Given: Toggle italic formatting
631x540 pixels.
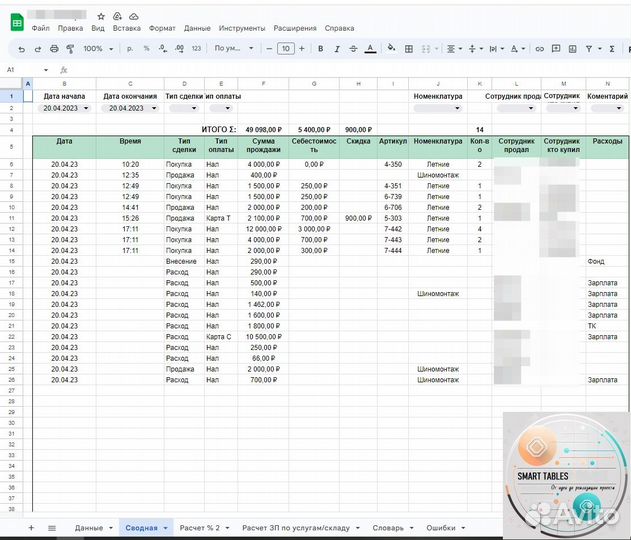Looking at the screenshot, I should 337,49.
